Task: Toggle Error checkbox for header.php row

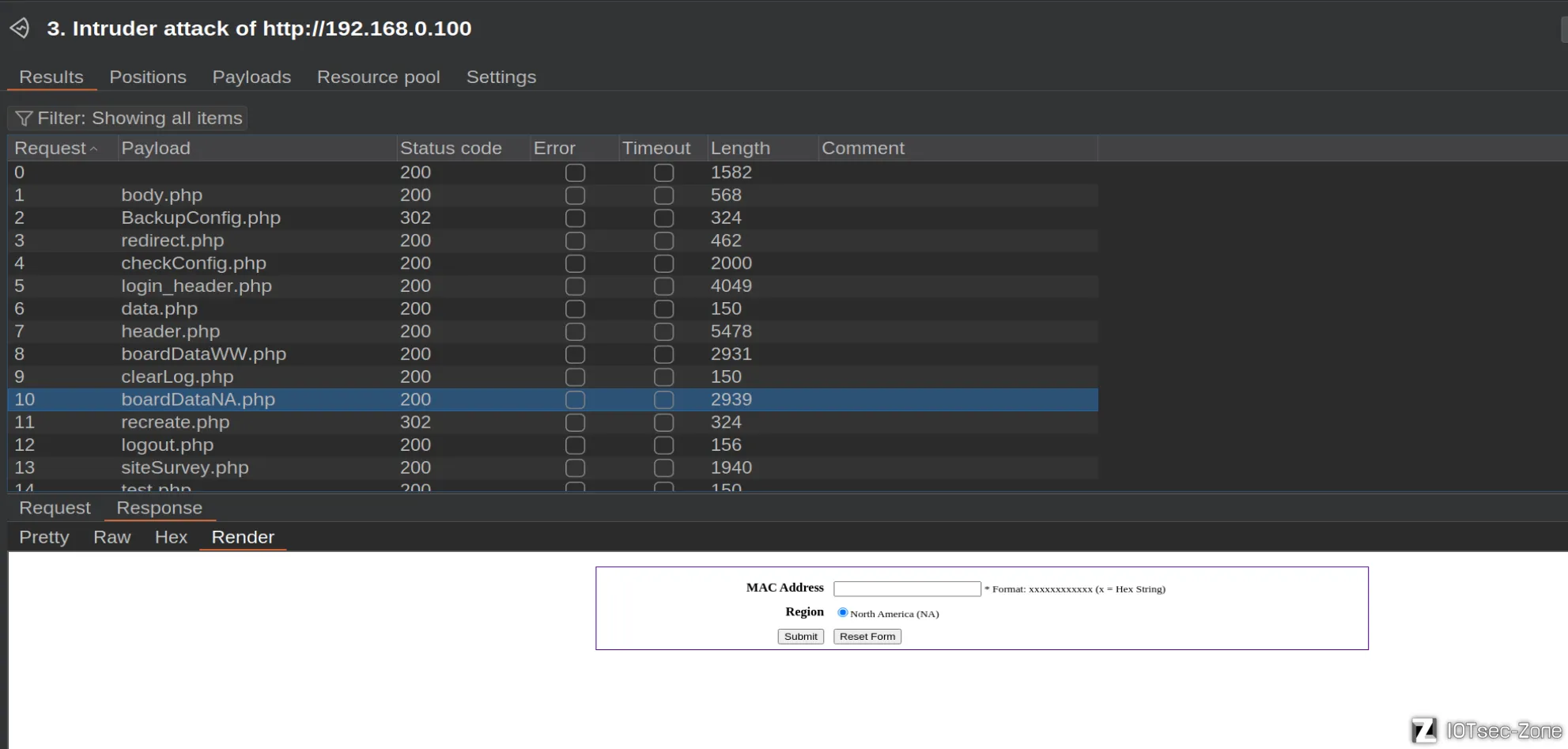Action: [x=576, y=331]
